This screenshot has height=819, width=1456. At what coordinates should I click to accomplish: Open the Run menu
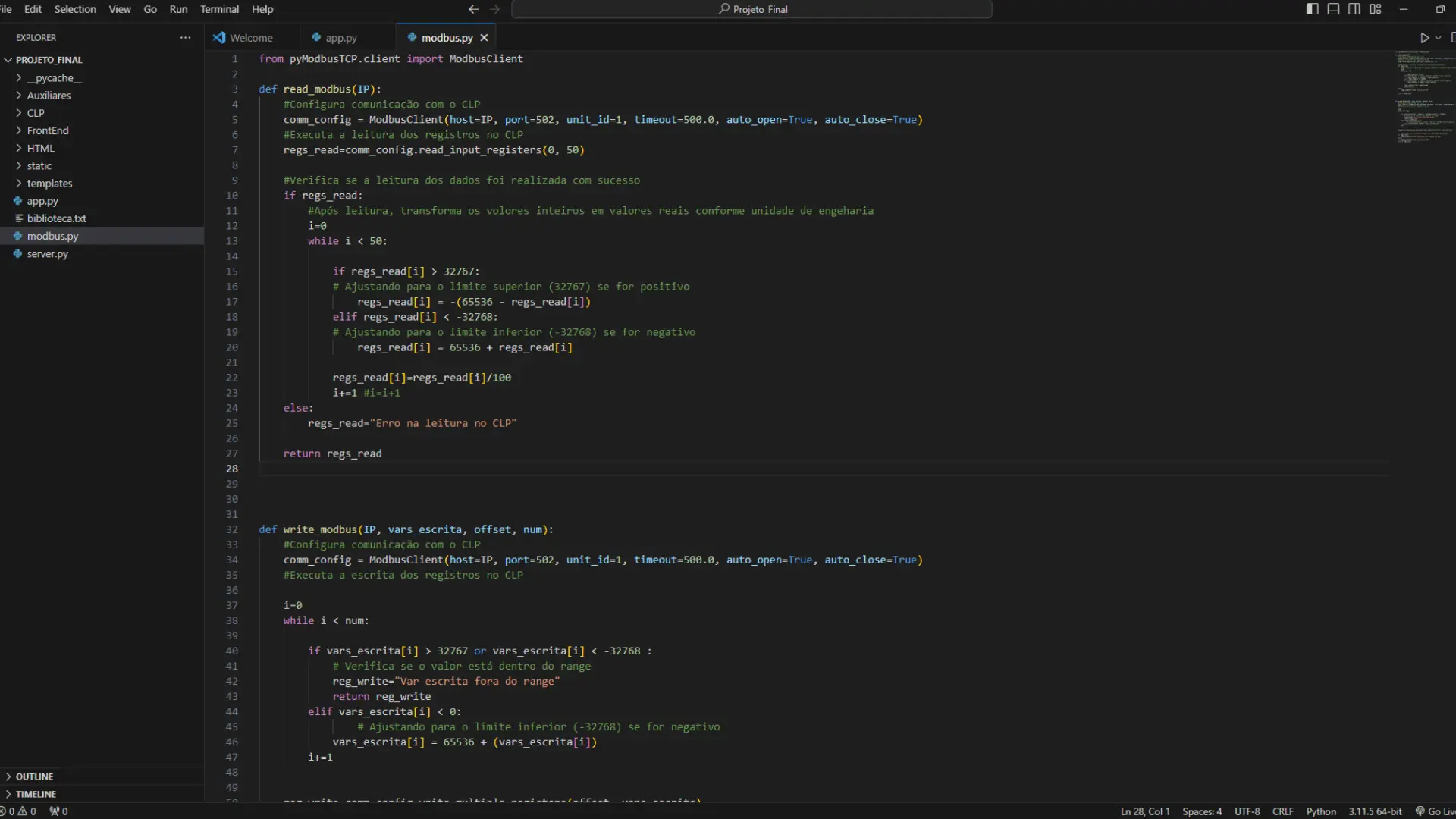(x=178, y=9)
